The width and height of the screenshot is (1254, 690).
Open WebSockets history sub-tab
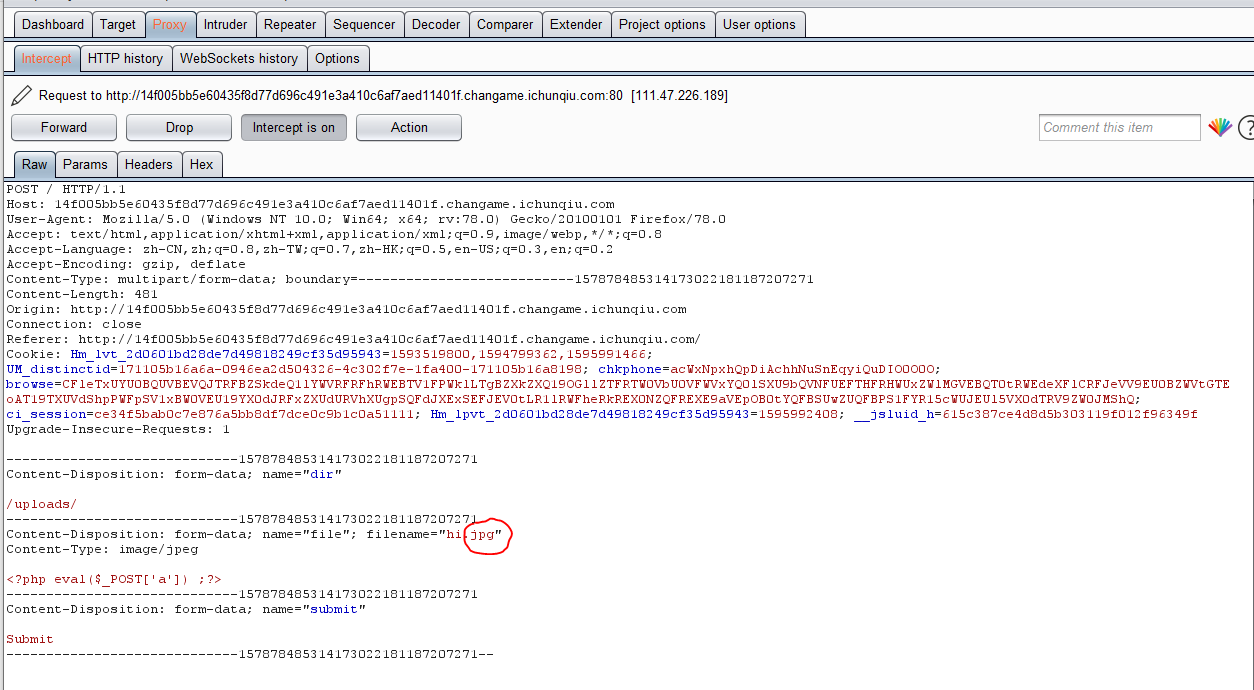tap(239, 58)
